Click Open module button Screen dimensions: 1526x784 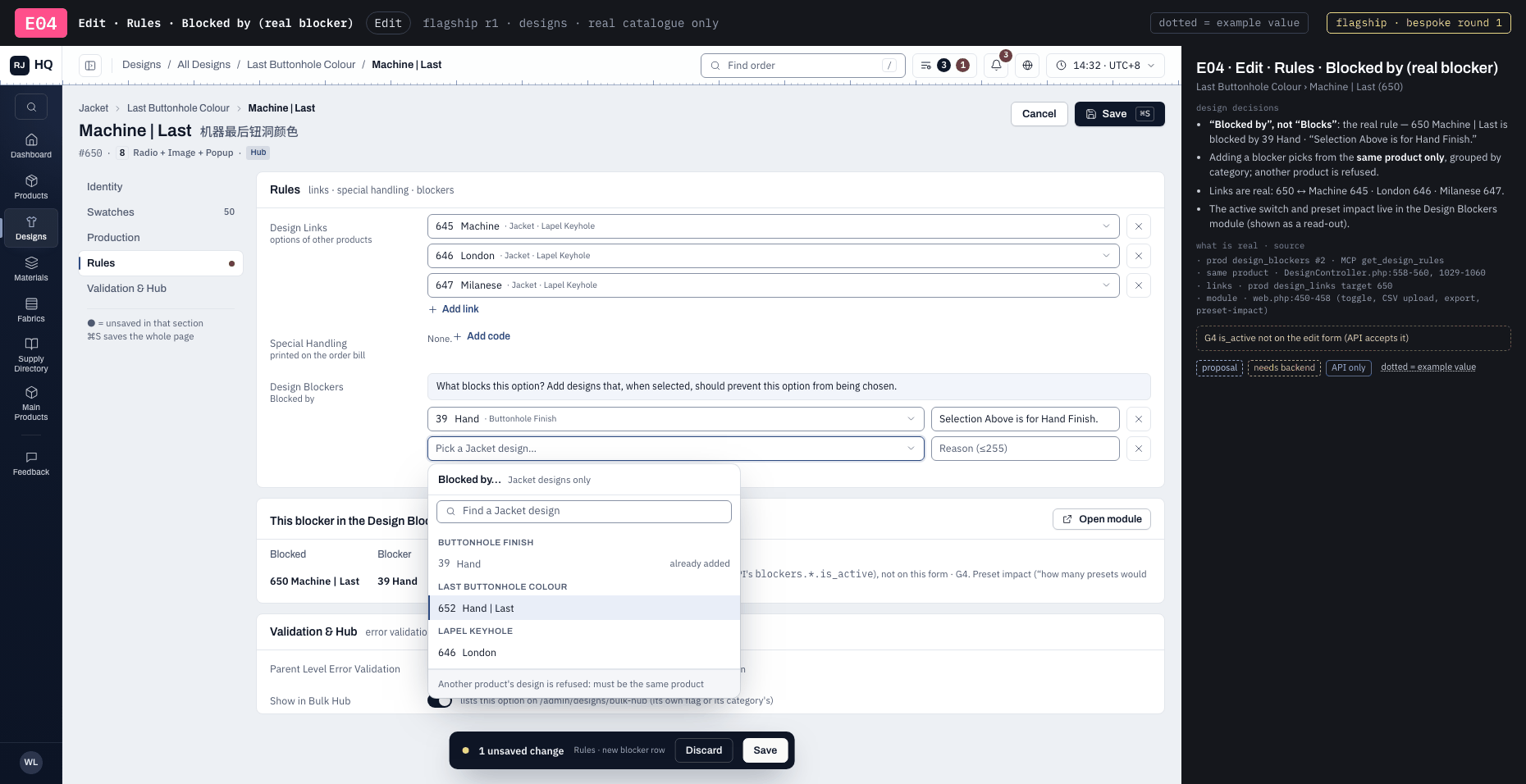[x=1102, y=519]
